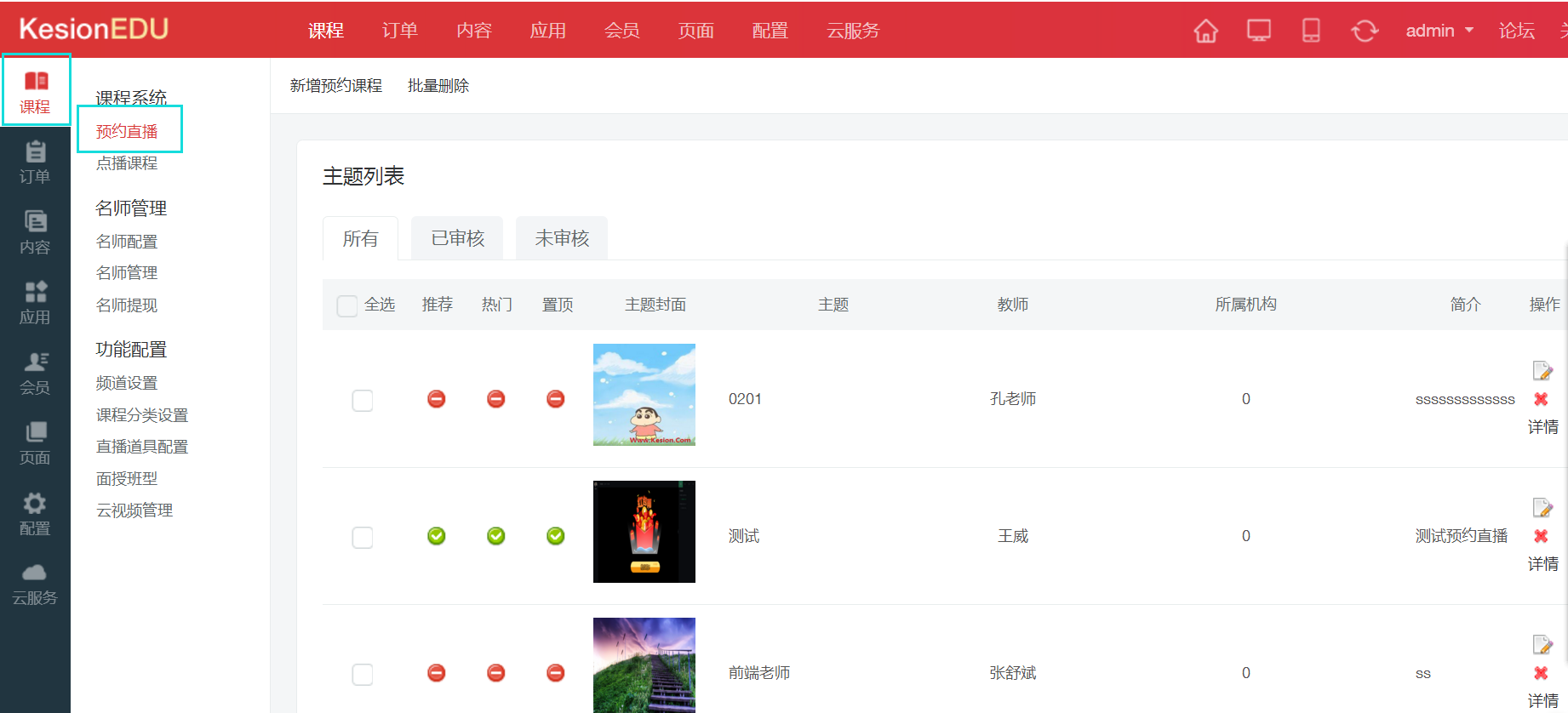Click the desktop monitor preview icon

click(x=1258, y=31)
